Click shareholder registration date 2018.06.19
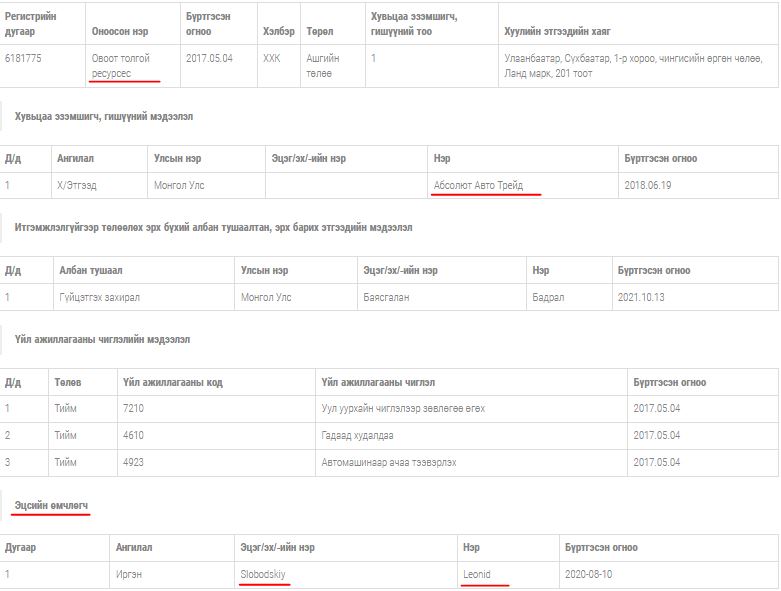 point(649,185)
